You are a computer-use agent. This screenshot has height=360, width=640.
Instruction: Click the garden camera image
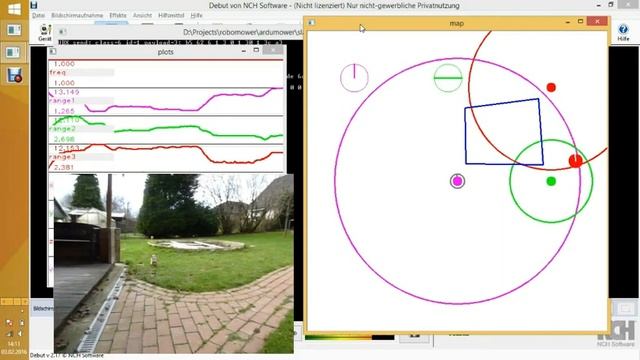coord(173,264)
